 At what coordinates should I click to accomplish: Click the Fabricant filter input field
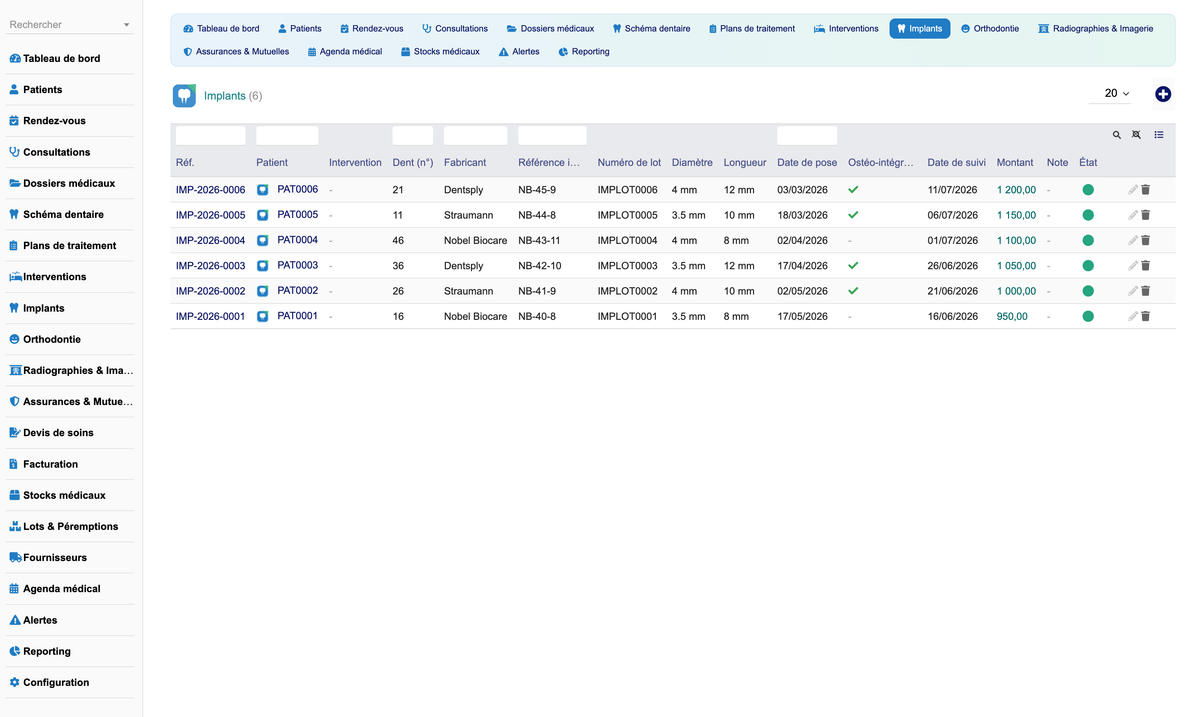coord(476,135)
